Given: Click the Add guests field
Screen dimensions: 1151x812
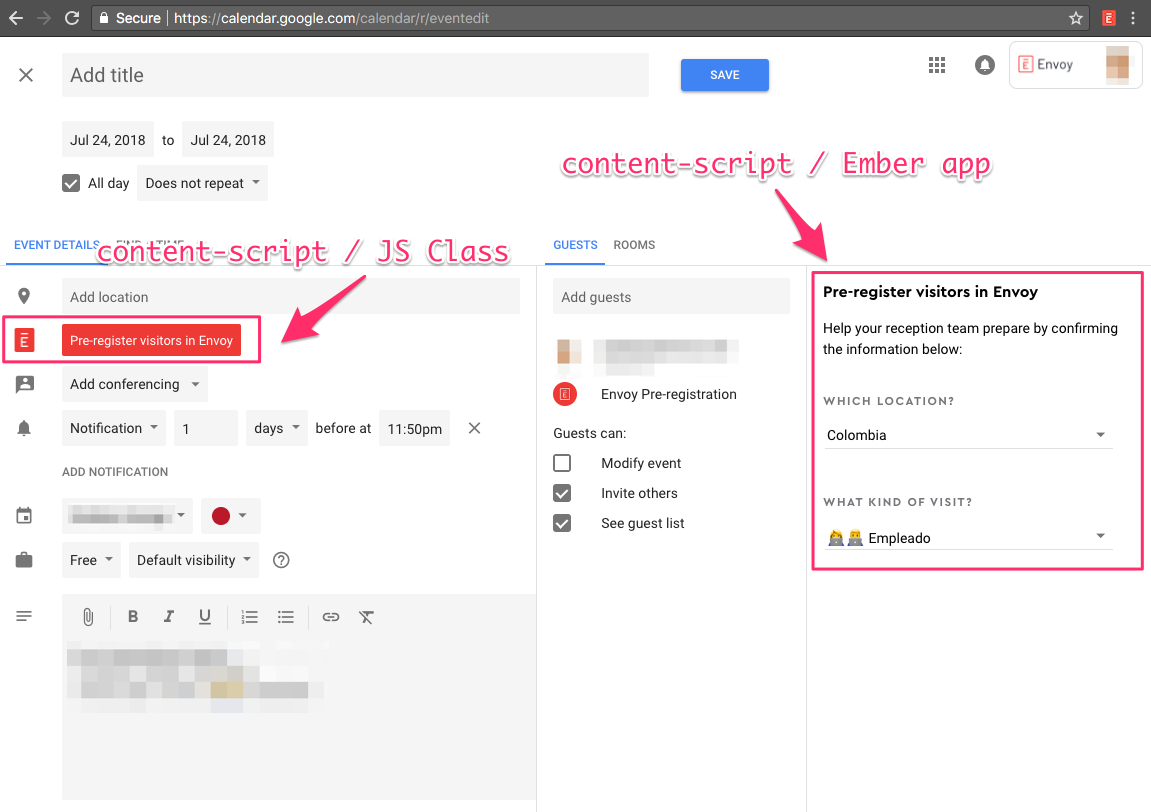Looking at the screenshot, I should [x=672, y=297].
